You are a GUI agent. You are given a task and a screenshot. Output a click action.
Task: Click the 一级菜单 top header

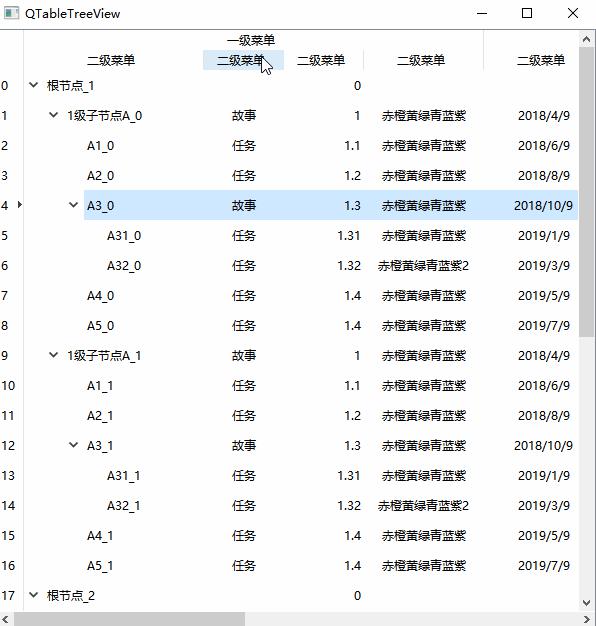coord(251,40)
